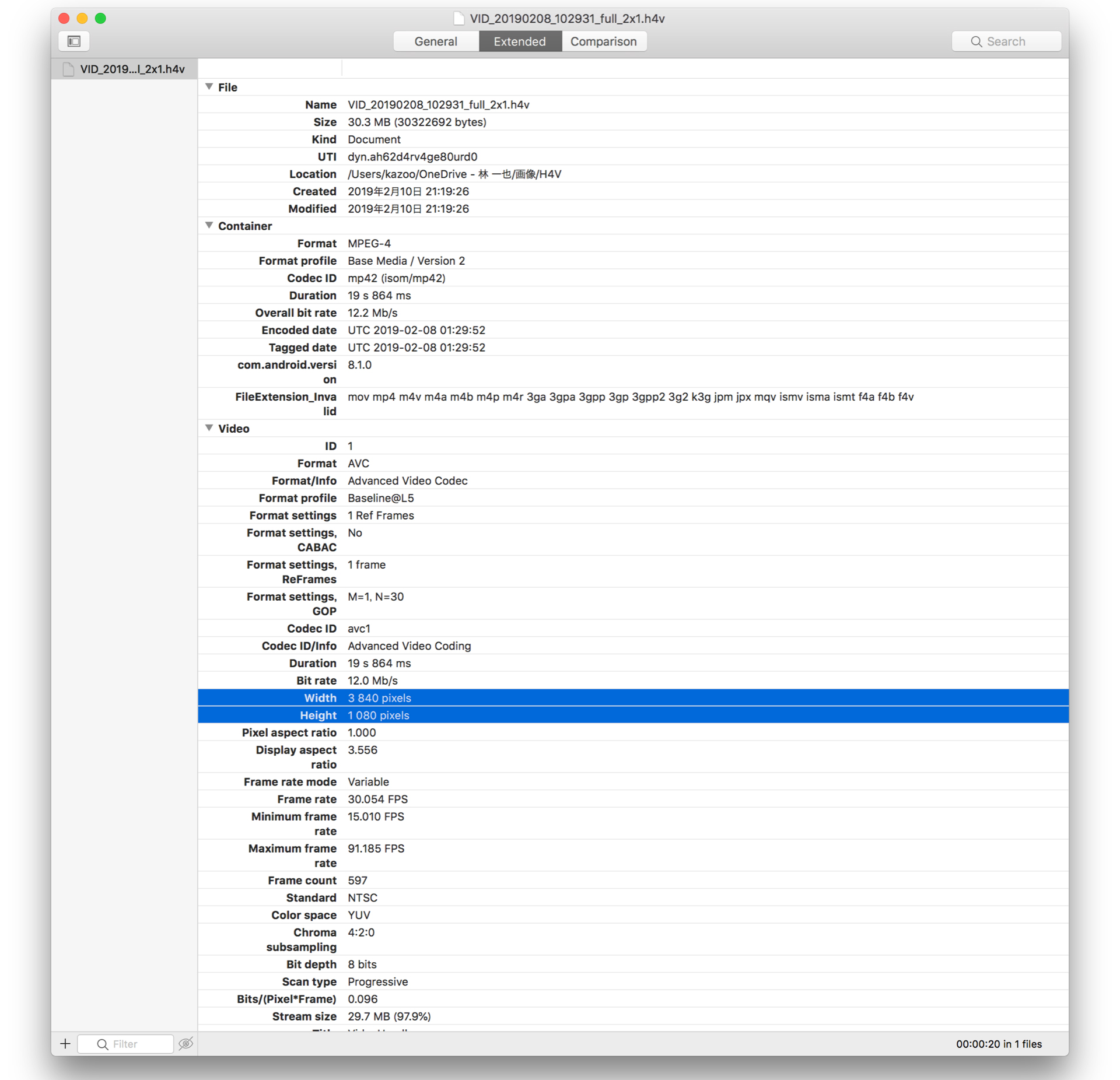
Task: Click the file icon in sidebar list
Action: 69,69
